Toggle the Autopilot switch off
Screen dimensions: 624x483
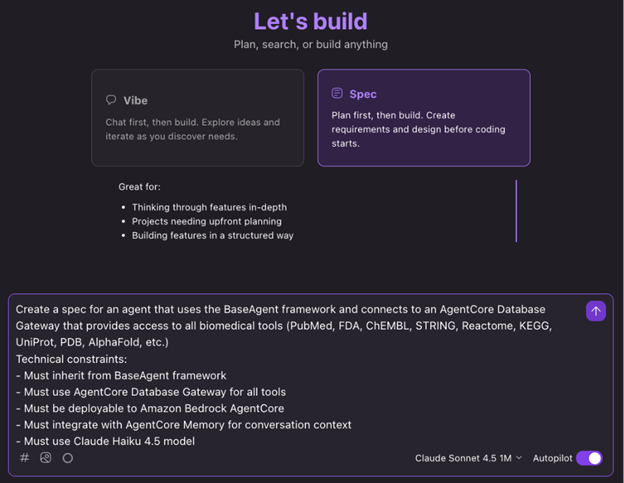[589, 458]
